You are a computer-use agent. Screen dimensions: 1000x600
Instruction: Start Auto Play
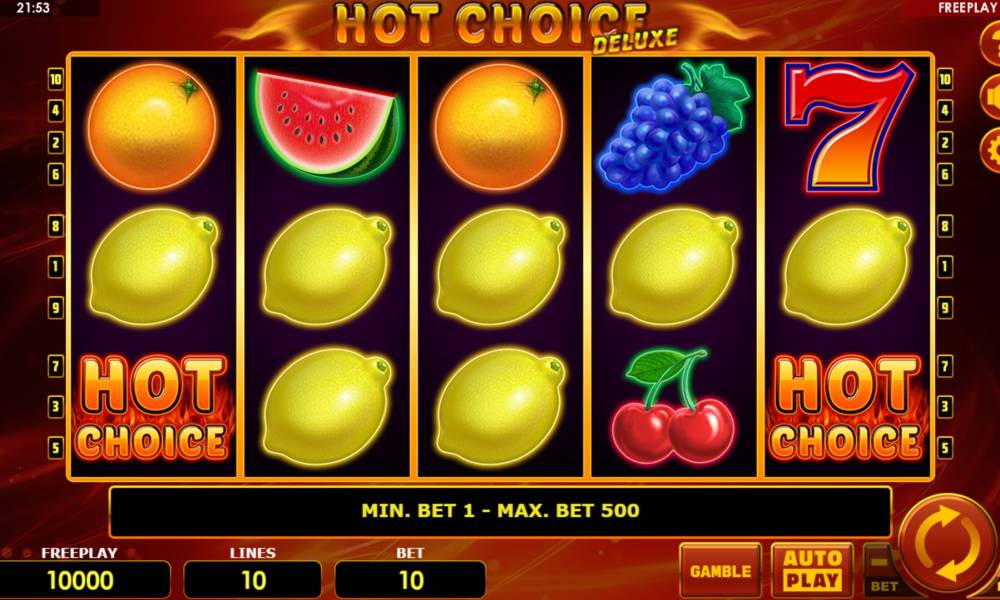point(812,571)
